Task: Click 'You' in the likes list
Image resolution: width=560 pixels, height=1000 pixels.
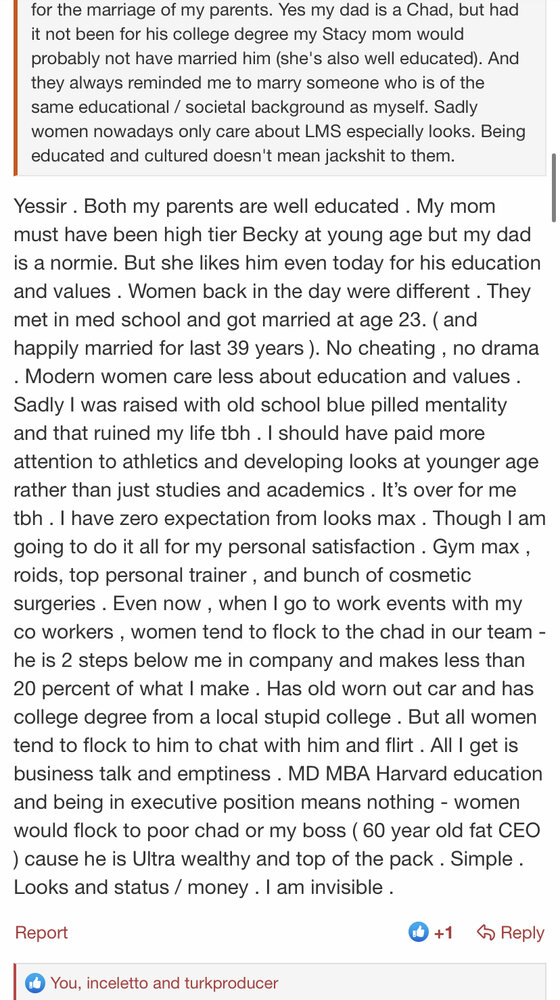Action: tap(64, 983)
